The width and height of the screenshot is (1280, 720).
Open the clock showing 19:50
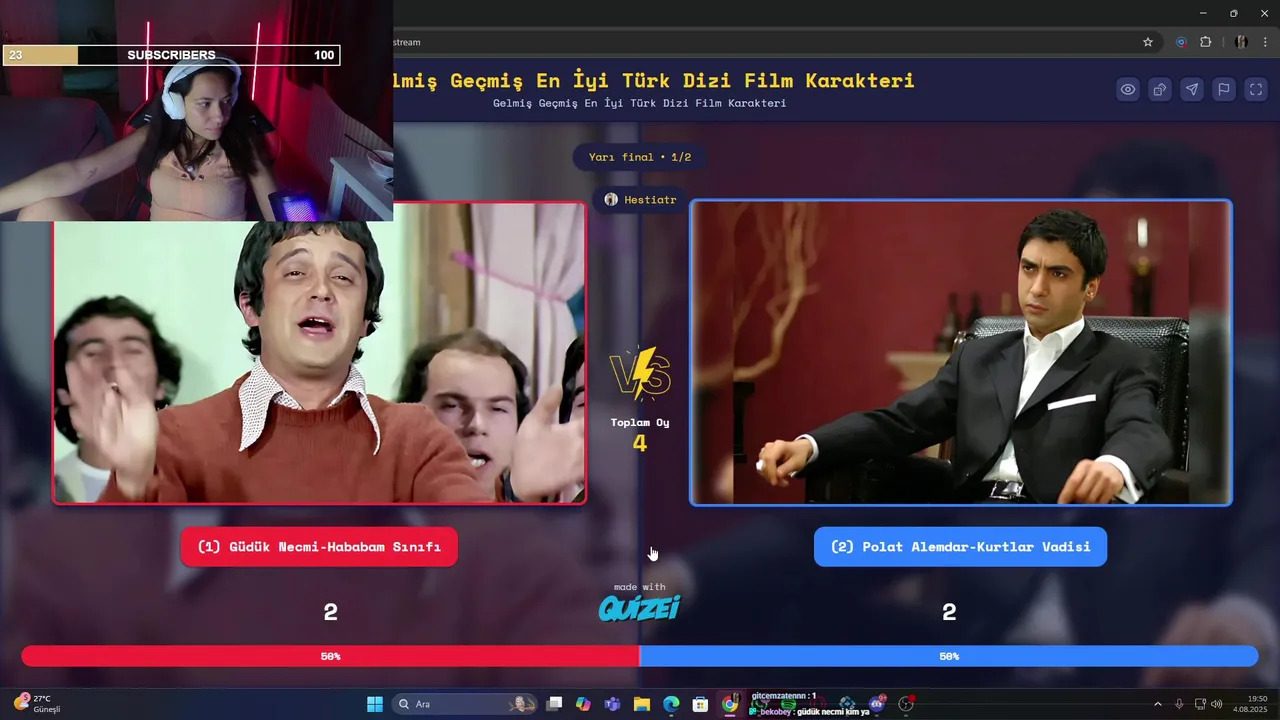tap(1250, 704)
